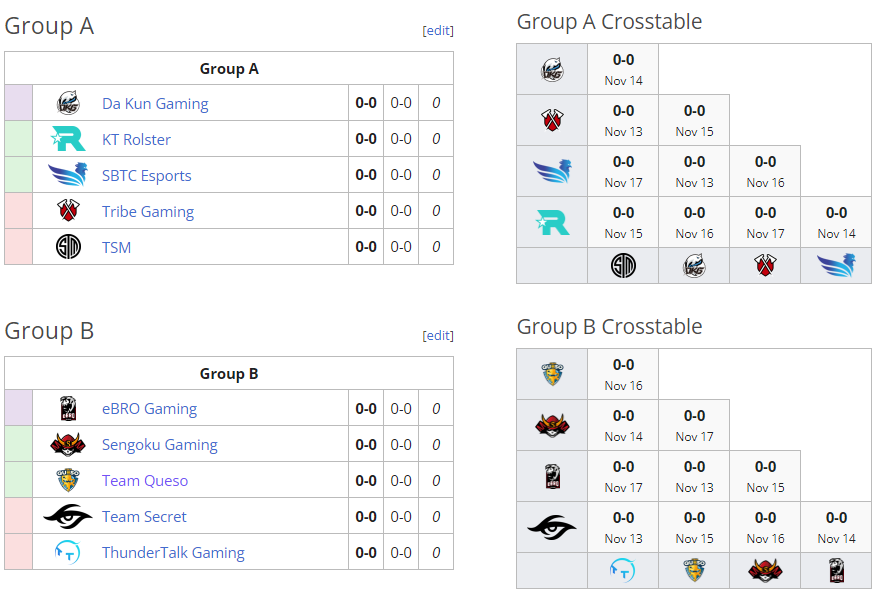Click the purple placement cell next to Da Kun Gaming

(x=19, y=103)
